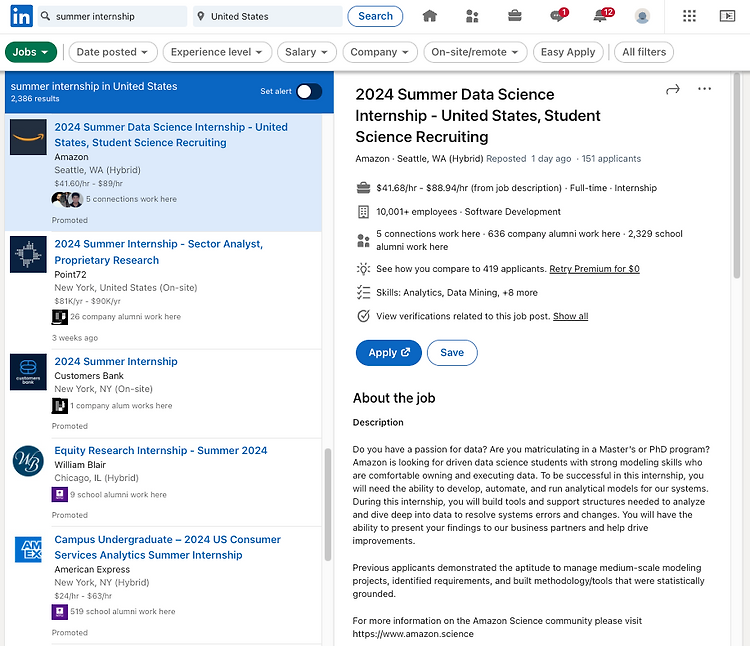Click the search magnifier icon
The height and width of the screenshot is (646, 750).
(x=45, y=16)
